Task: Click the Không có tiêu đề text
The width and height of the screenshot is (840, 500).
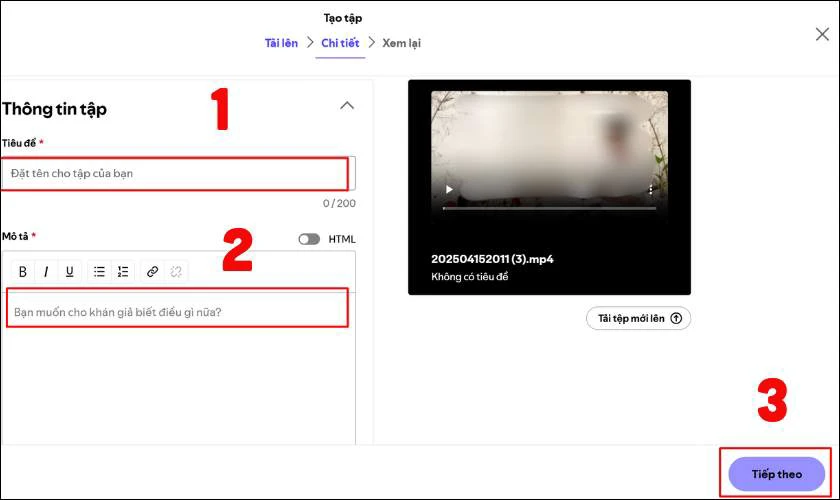Action: [x=469, y=277]
